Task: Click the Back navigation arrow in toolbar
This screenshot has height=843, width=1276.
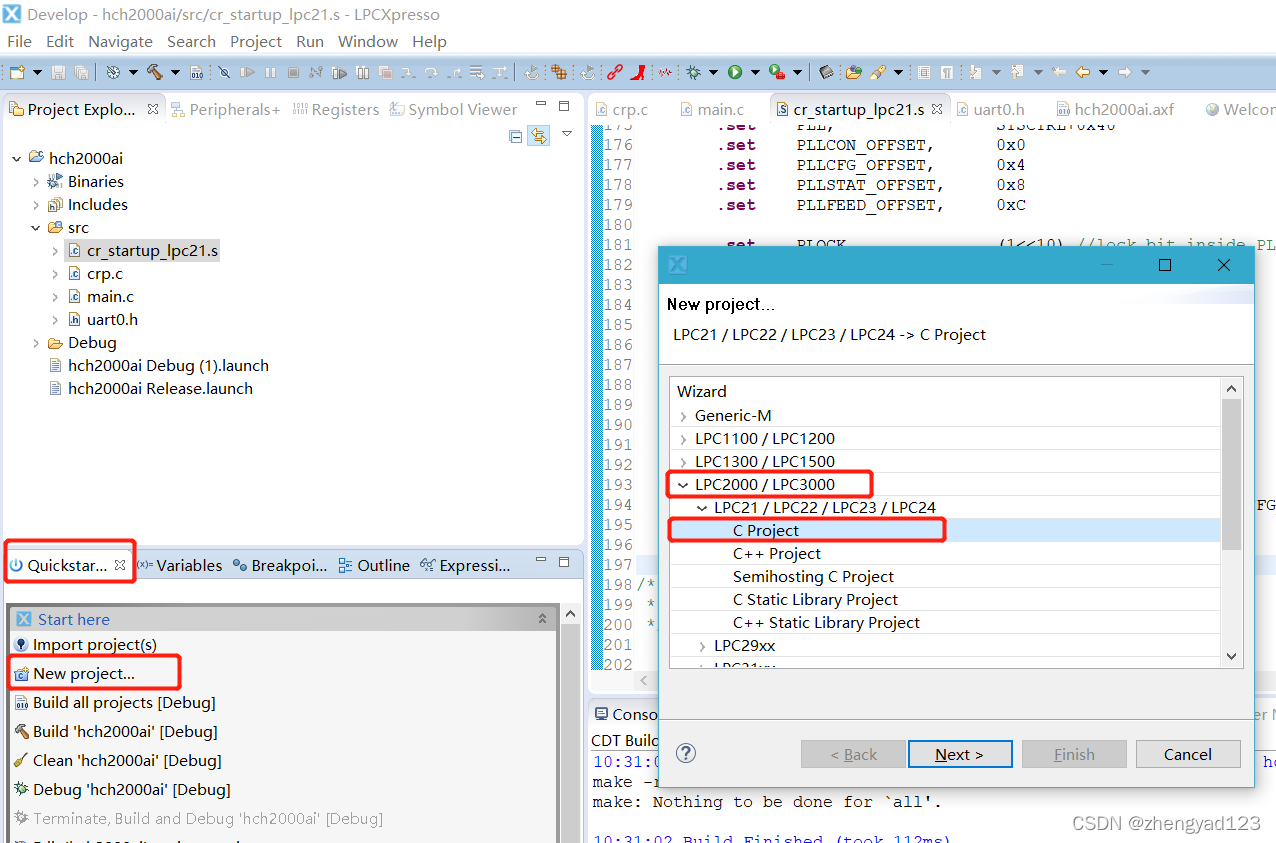Action: pyautogui.click(x=1083, y=72)
